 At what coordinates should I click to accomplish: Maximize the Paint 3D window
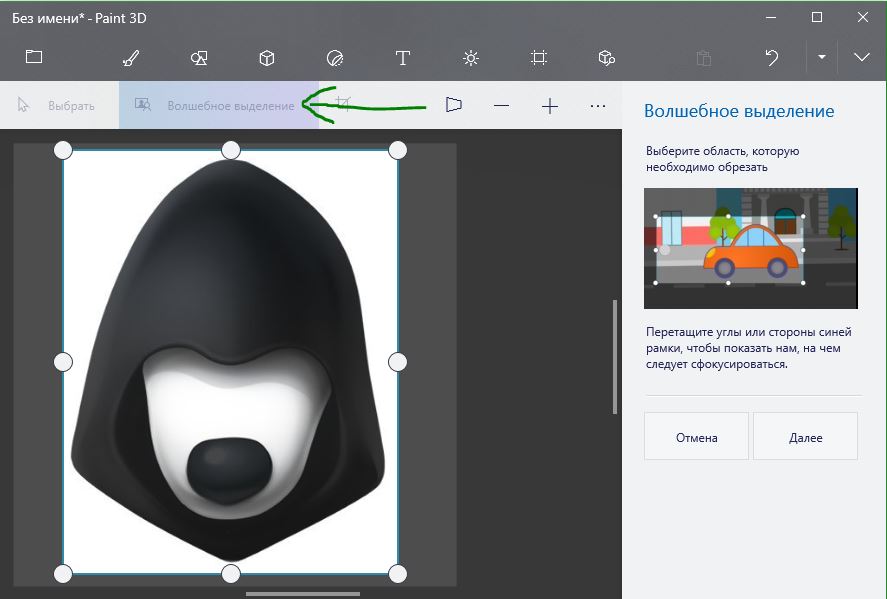tap(817, 18)
